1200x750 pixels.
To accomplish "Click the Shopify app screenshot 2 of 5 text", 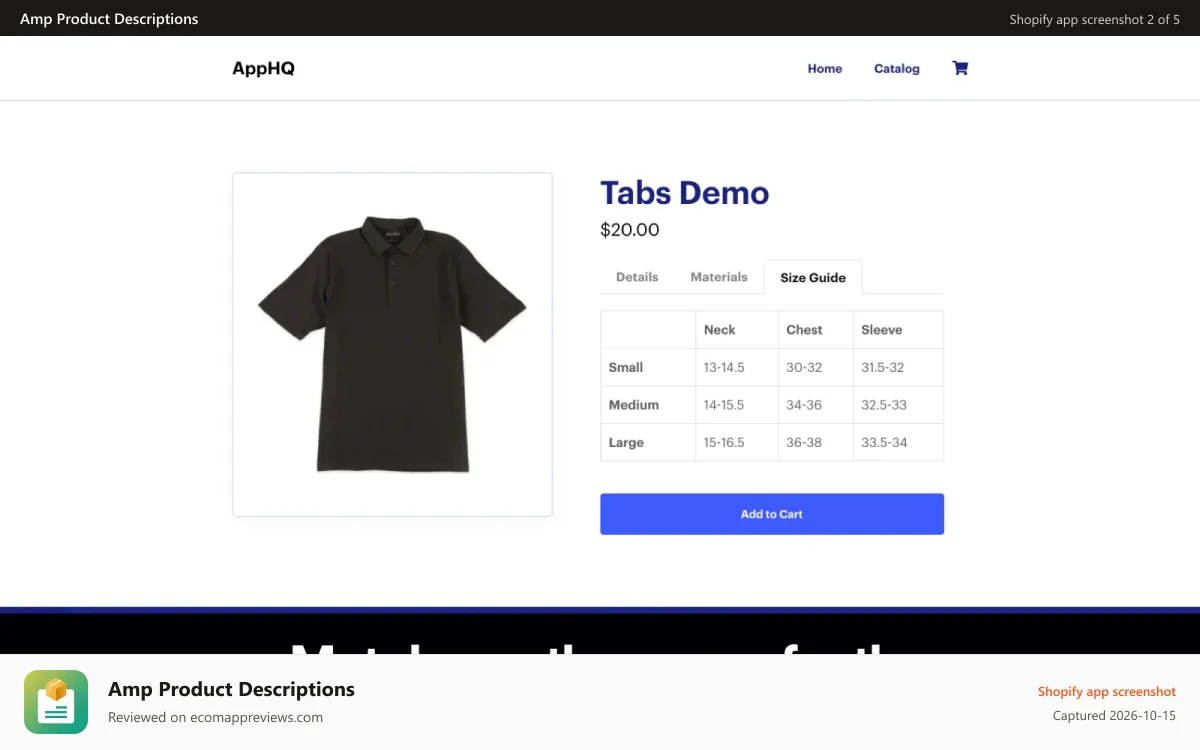I will 1094,19.
